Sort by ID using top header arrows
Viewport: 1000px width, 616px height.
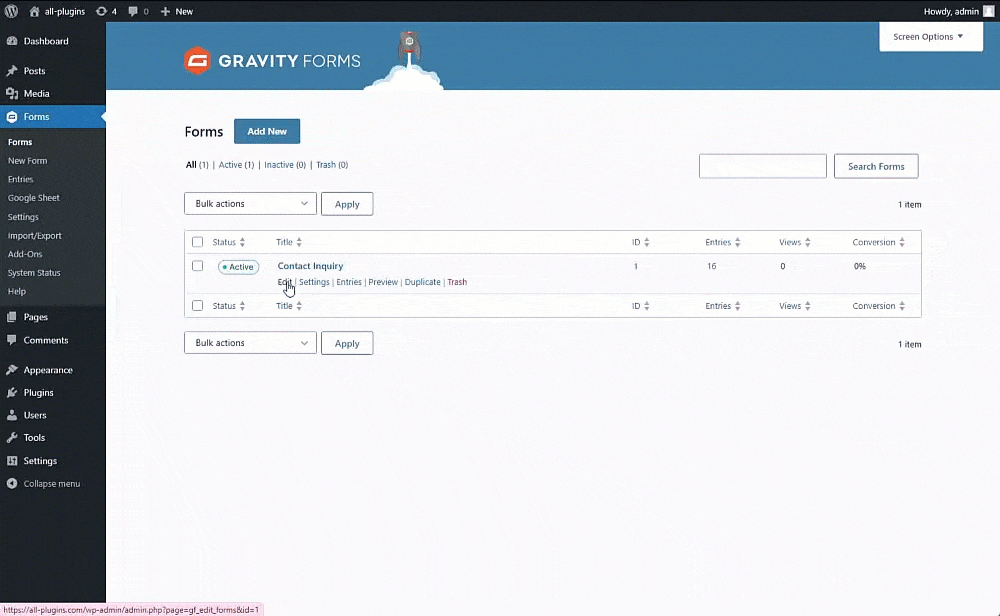(x=647, y=242)
